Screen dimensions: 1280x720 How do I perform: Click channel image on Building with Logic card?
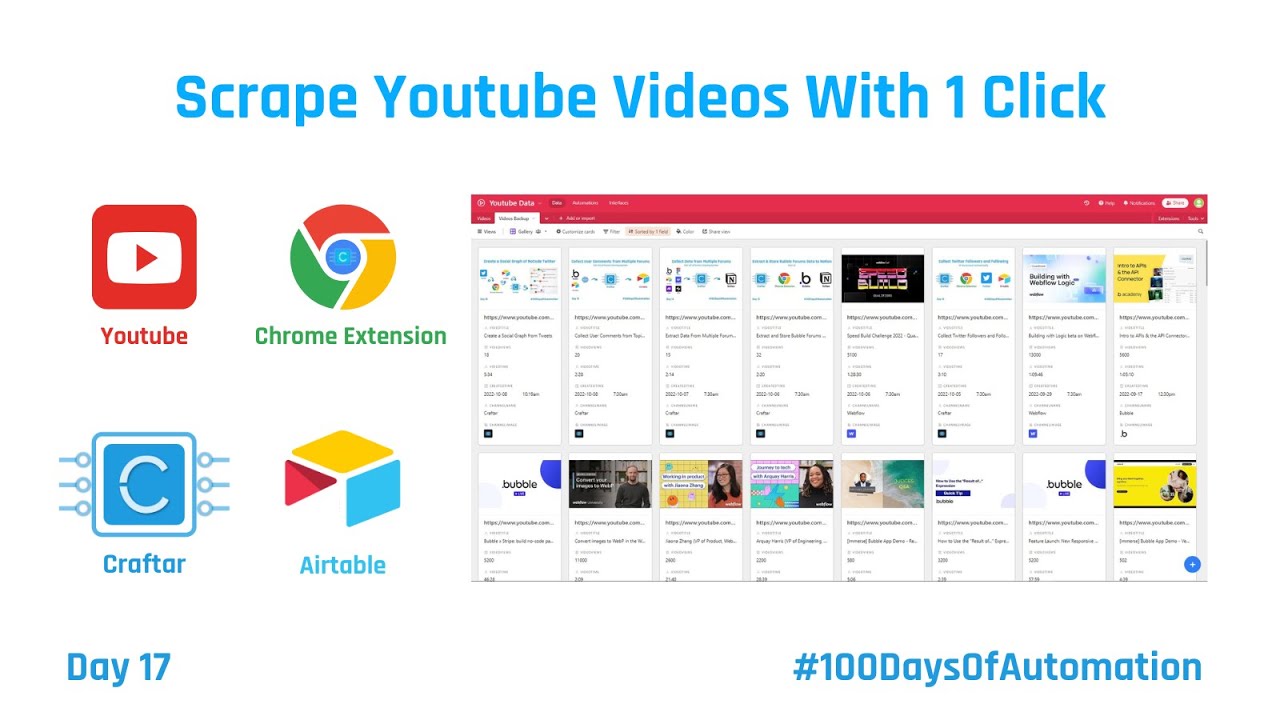(x=1033, y=434)
